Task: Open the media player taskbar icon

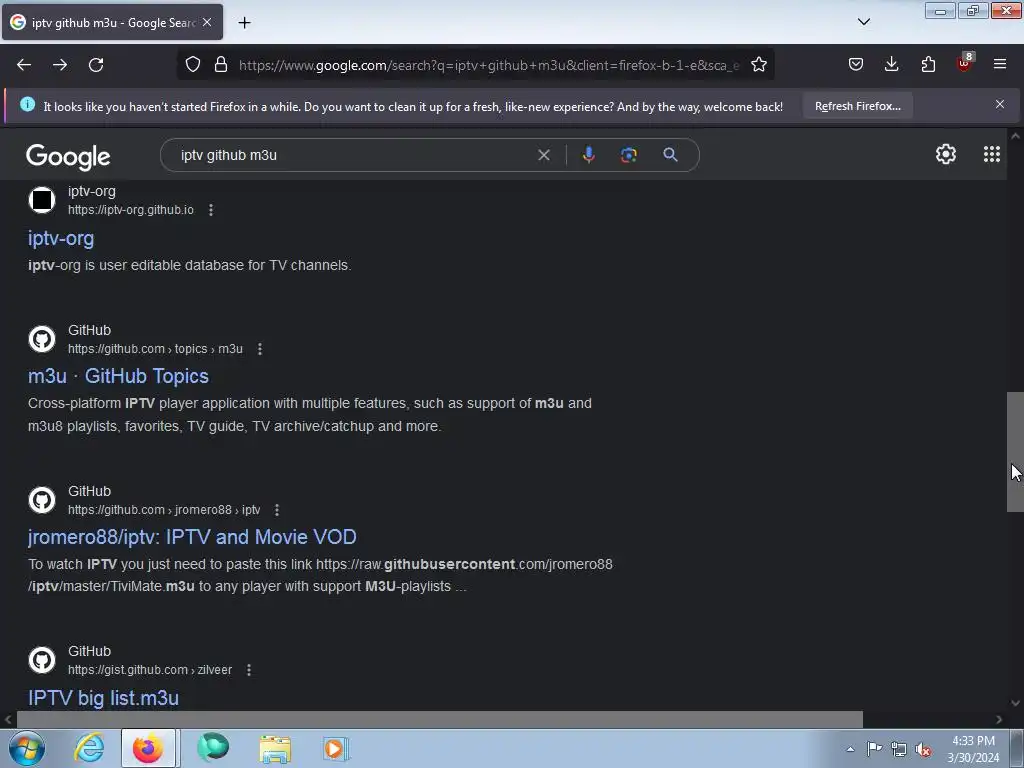Action: coord(336,748)
